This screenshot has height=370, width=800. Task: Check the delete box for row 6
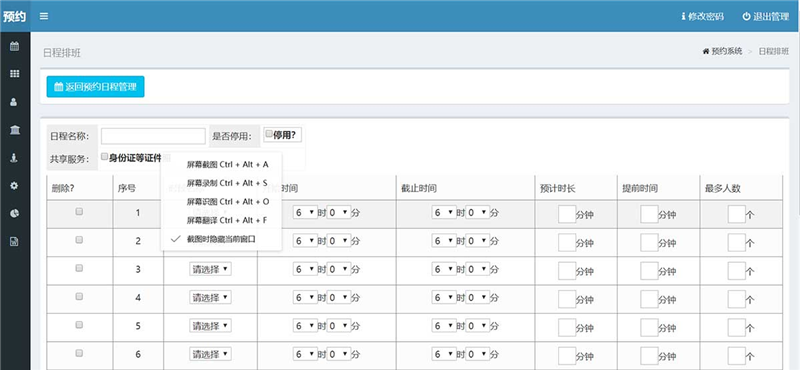coord(79,353)
